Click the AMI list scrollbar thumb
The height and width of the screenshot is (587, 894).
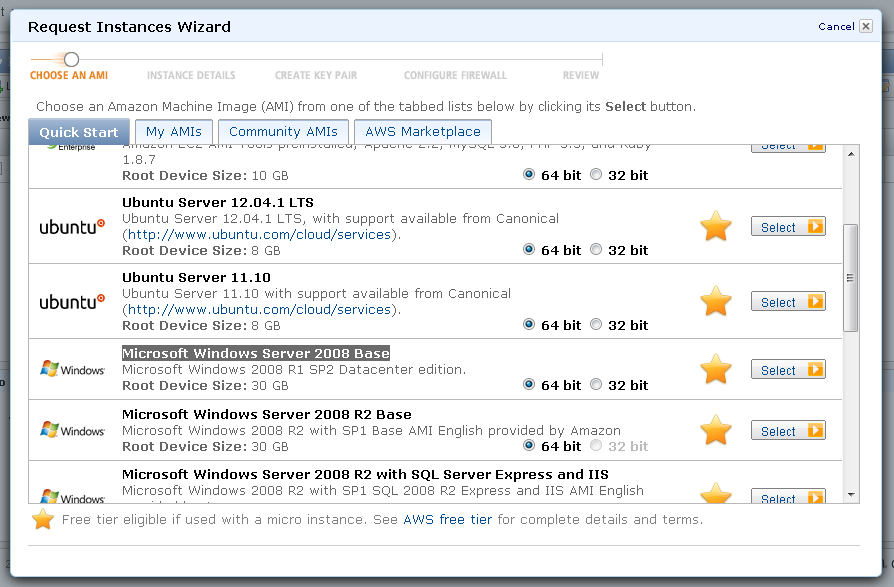[850, 278]
